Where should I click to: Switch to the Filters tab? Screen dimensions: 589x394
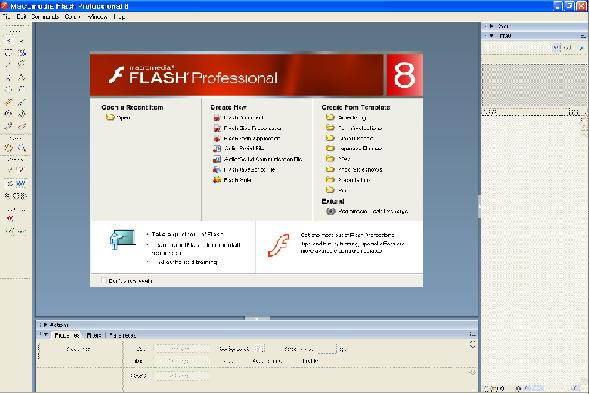coord(94,335)
